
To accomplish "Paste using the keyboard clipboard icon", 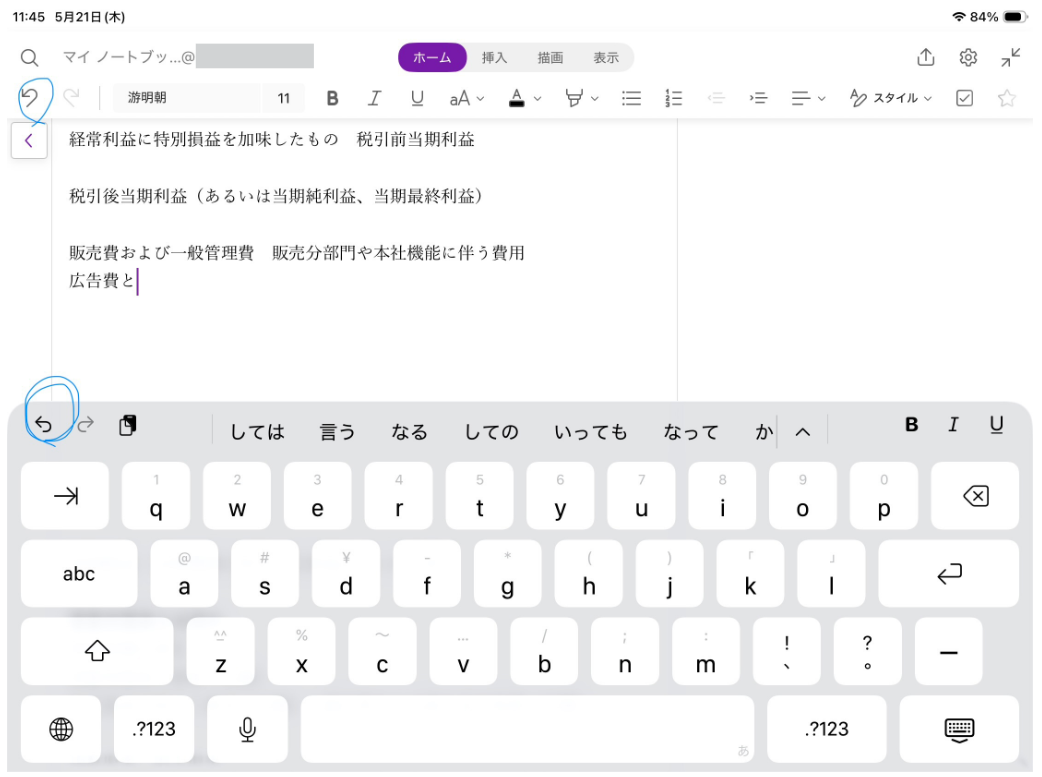I will pos(128,425).
